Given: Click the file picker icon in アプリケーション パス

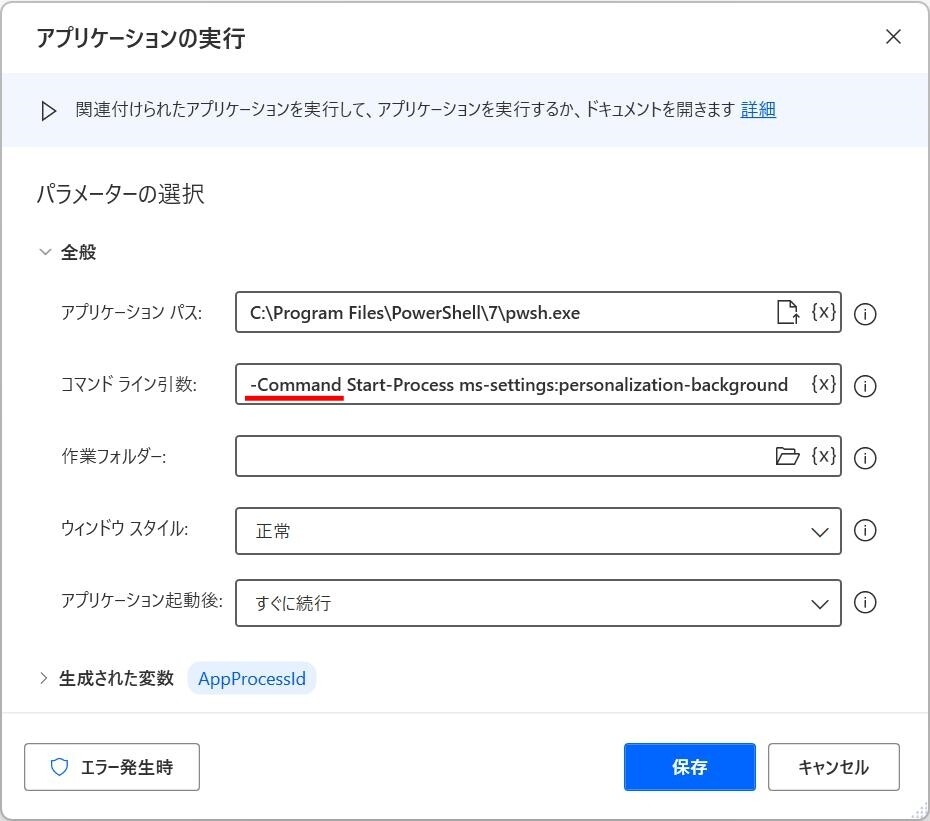Looking at the screenshot, I should pos(788,312).
